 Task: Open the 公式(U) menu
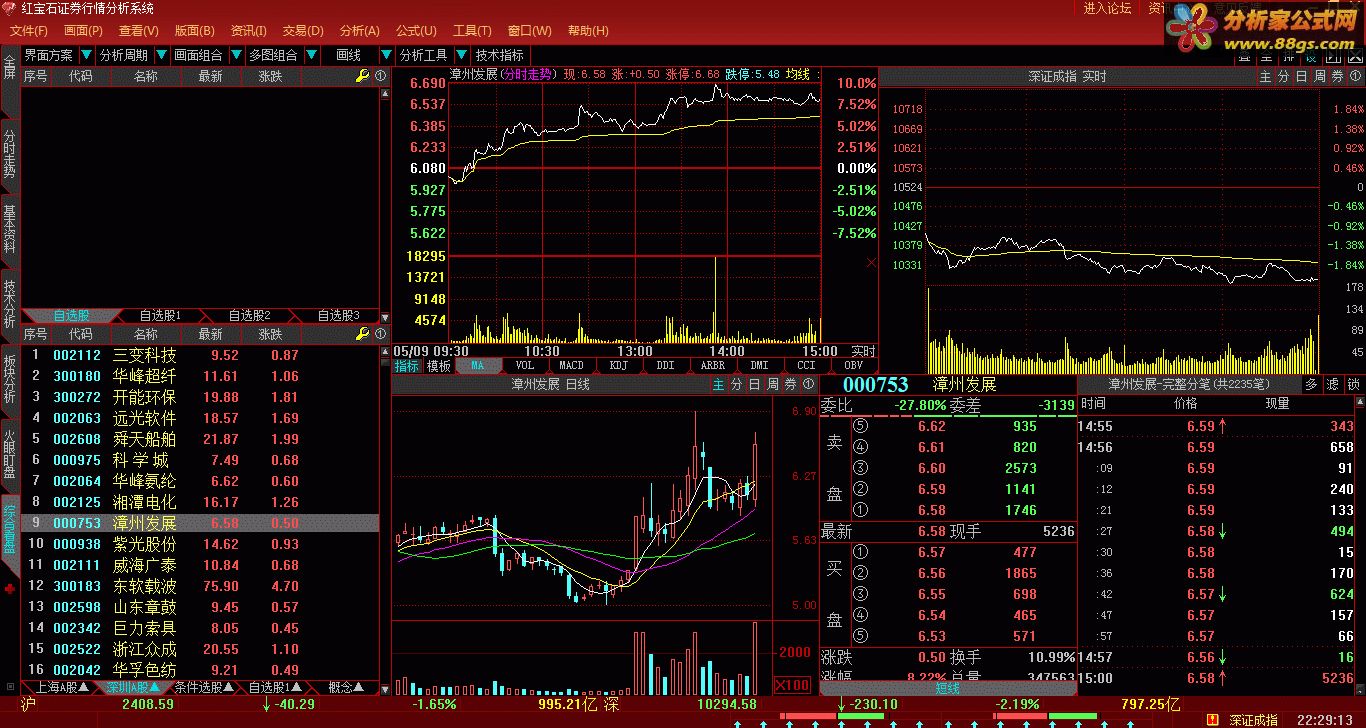(x=416, y=31)
